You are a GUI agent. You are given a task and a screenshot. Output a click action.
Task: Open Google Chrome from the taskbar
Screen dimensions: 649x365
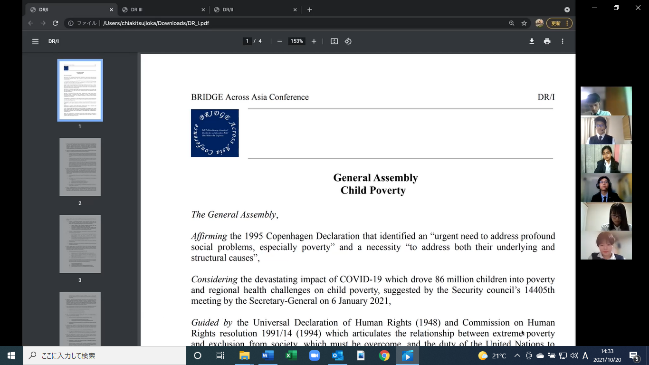(x=384, y=355)
